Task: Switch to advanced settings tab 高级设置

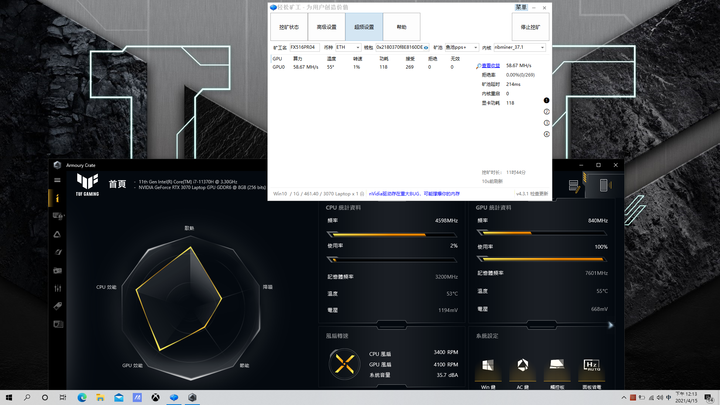Action: [x=326, y=27]
